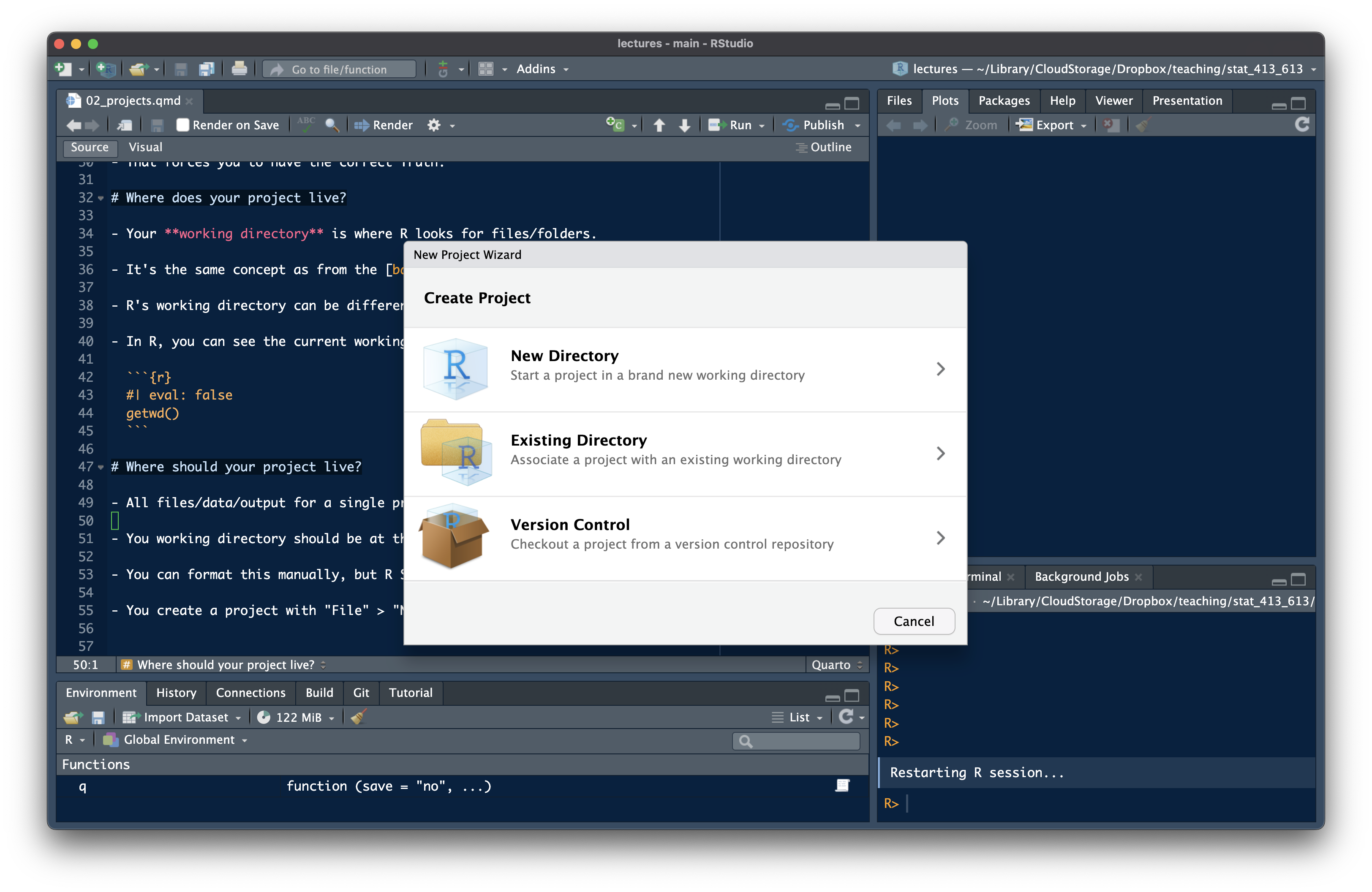Click the print document icon
Screen dimensions: 1372x892
tap(239, 69)
